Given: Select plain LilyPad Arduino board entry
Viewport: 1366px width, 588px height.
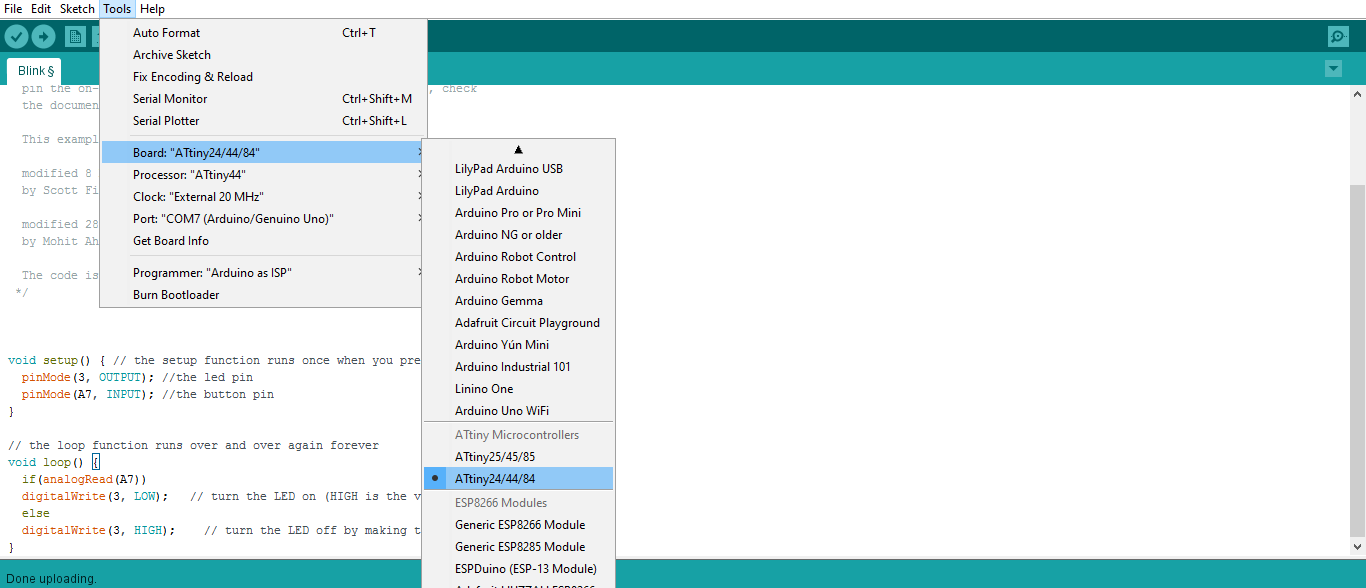Looking at the screenshot, I should click(x=518, y=191).
